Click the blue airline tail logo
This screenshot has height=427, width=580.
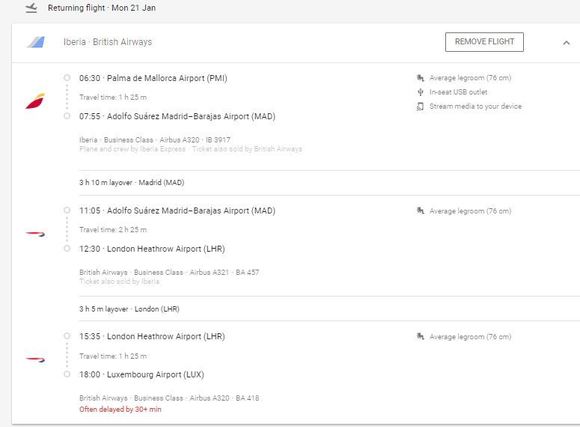pyautogui.click(x=36, y=42)
